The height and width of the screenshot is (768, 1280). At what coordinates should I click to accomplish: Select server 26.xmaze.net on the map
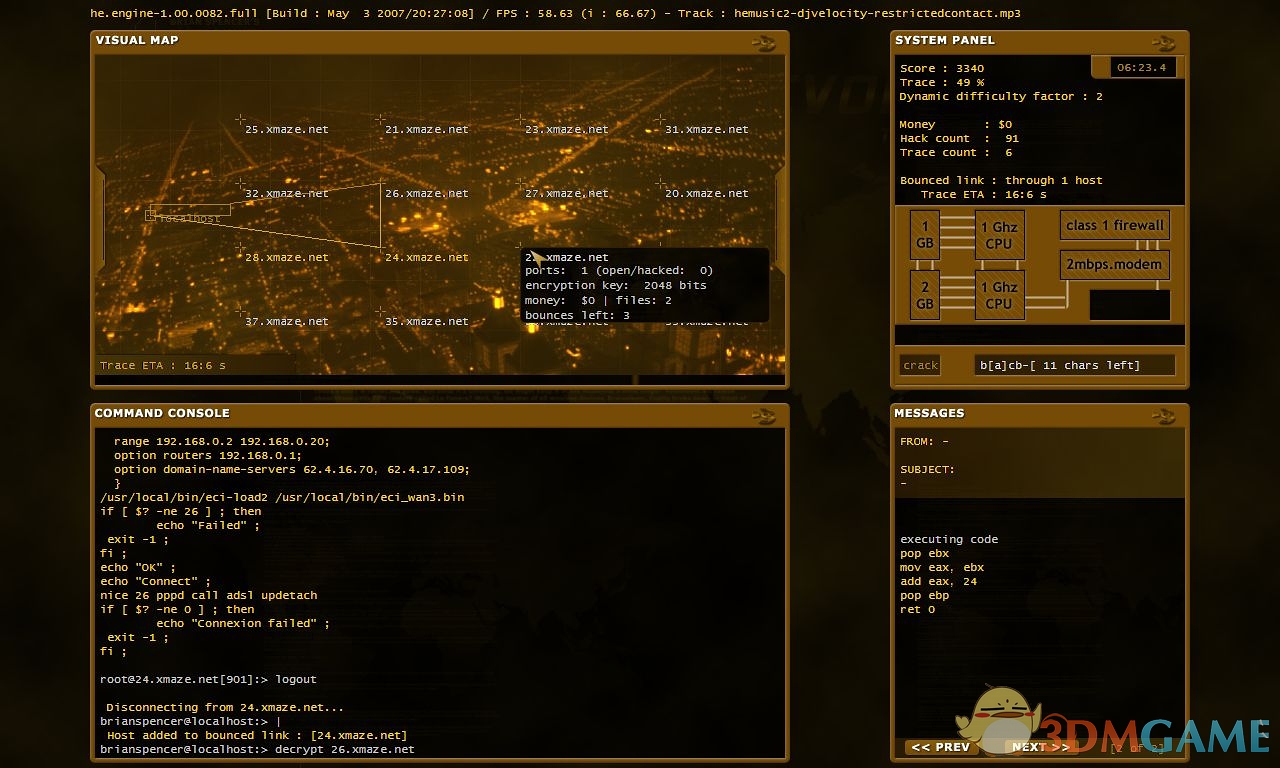pos(426,194)
